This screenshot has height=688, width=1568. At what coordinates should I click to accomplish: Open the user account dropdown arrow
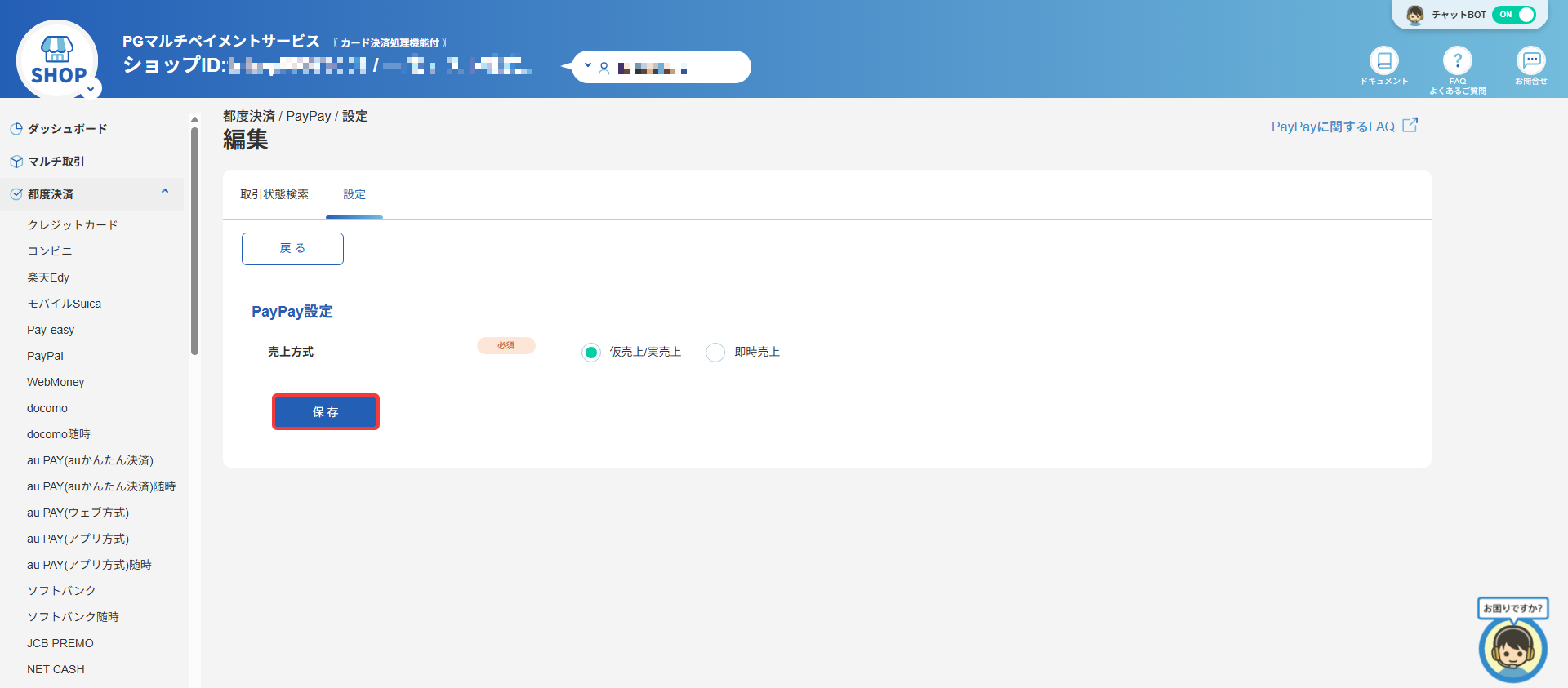(x=588, y=65)
